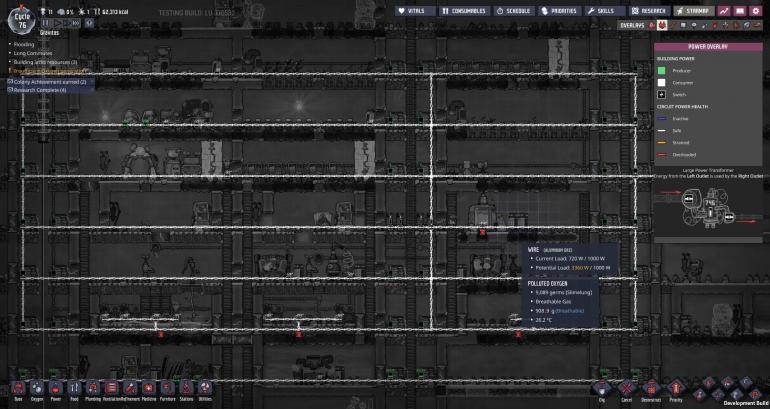770x409 pixels.
Task: Click the Strained circuit health label
Action: point(681,142)
